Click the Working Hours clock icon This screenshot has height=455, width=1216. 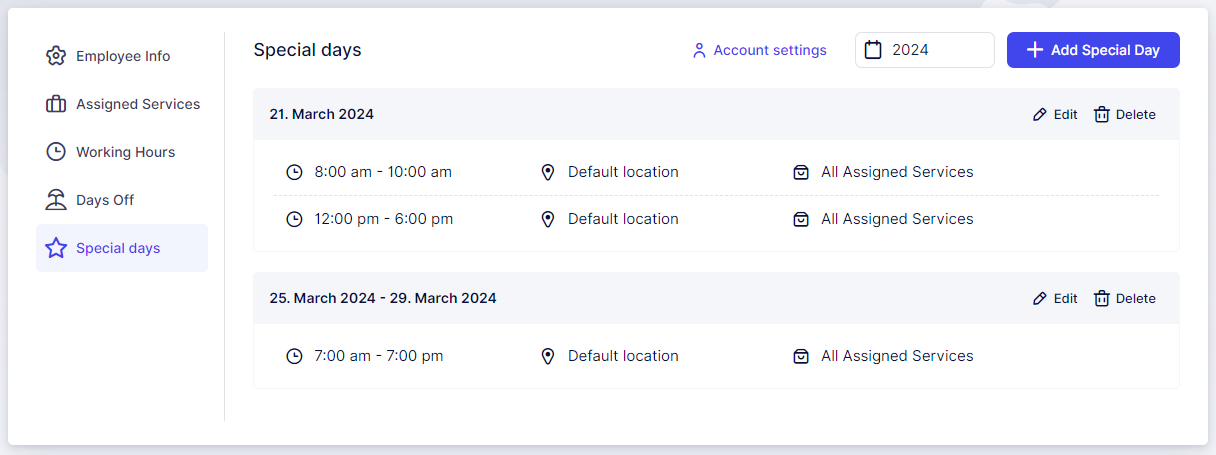click(x=56, y=152)
